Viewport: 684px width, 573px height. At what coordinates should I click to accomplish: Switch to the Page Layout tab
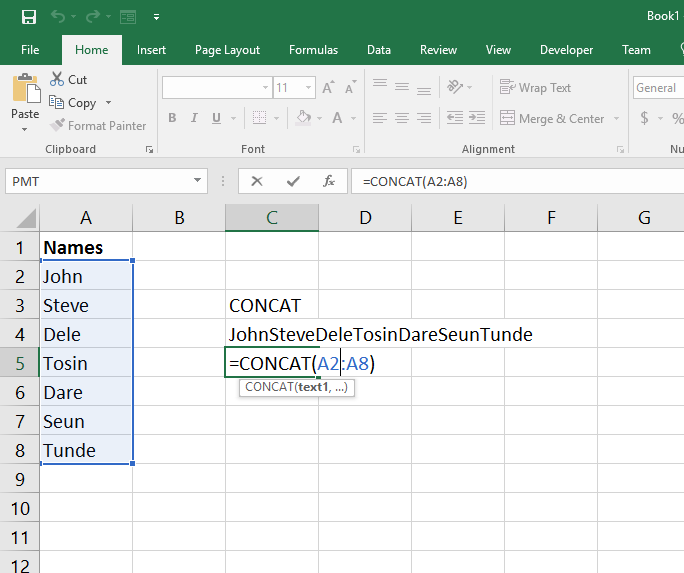[x=227, y=50]
